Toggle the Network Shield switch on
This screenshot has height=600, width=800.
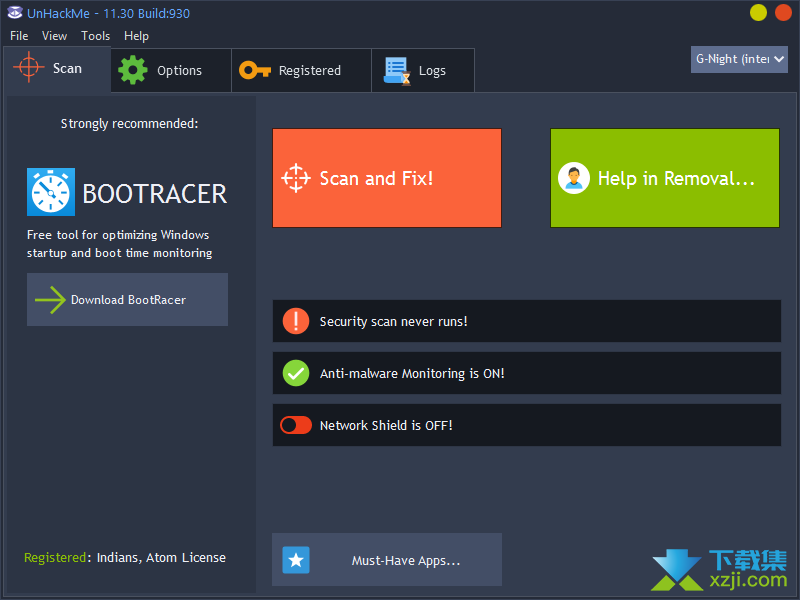(296, 425)
